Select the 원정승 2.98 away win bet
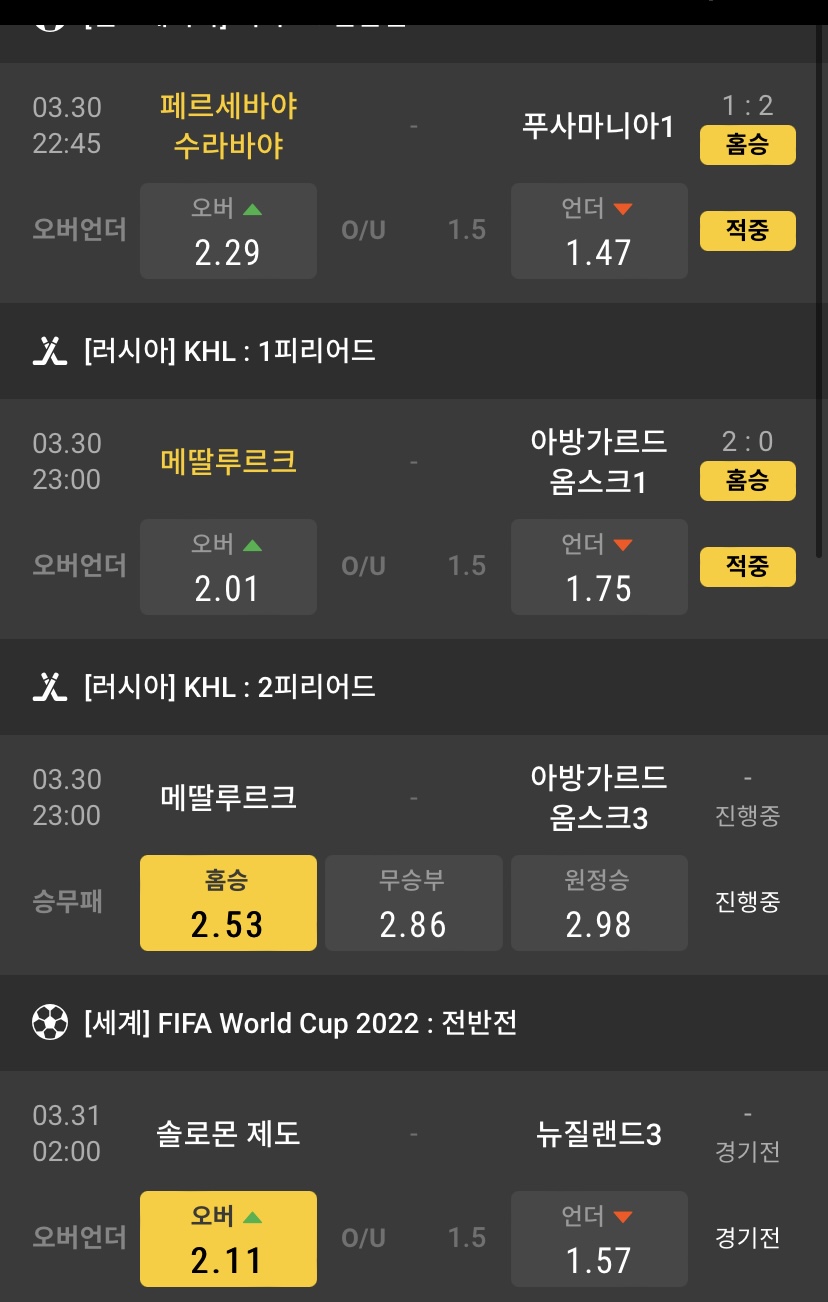Screen dimensions: 828x1302 [x=599, y=903]
